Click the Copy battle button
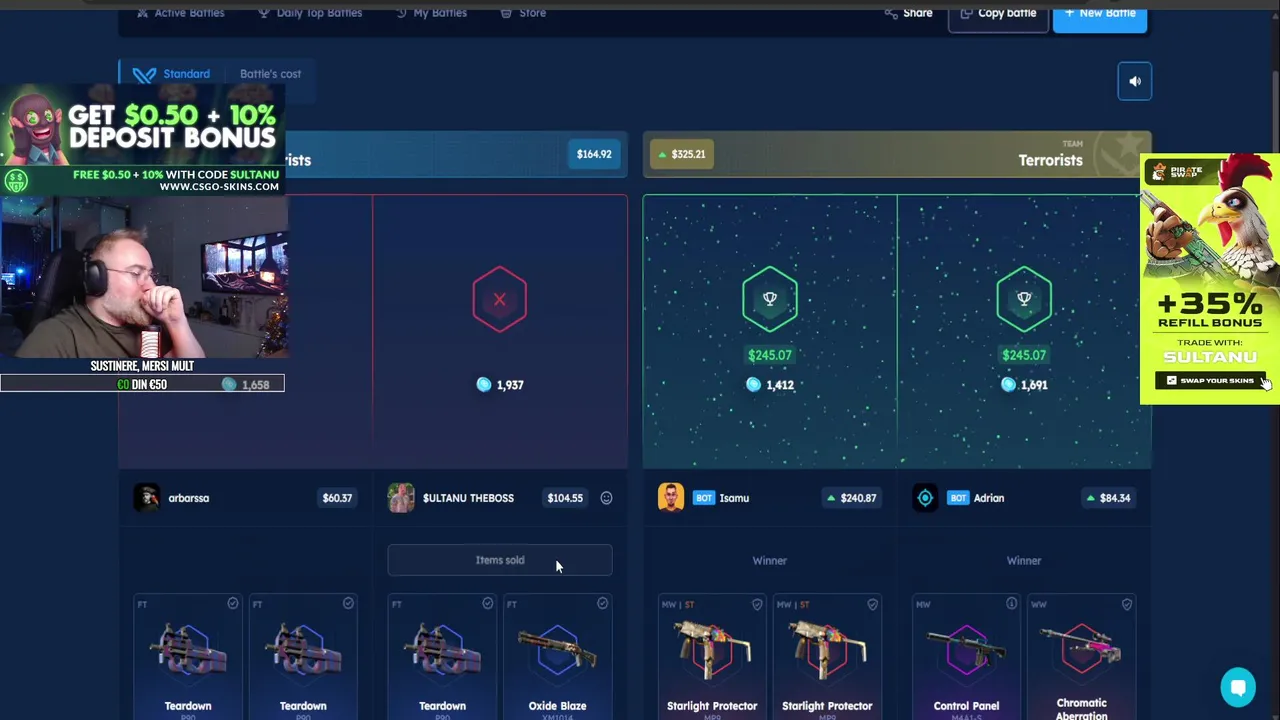This screenshot has width=1280, height=720. pyautogui.click(x=998, y=14)
